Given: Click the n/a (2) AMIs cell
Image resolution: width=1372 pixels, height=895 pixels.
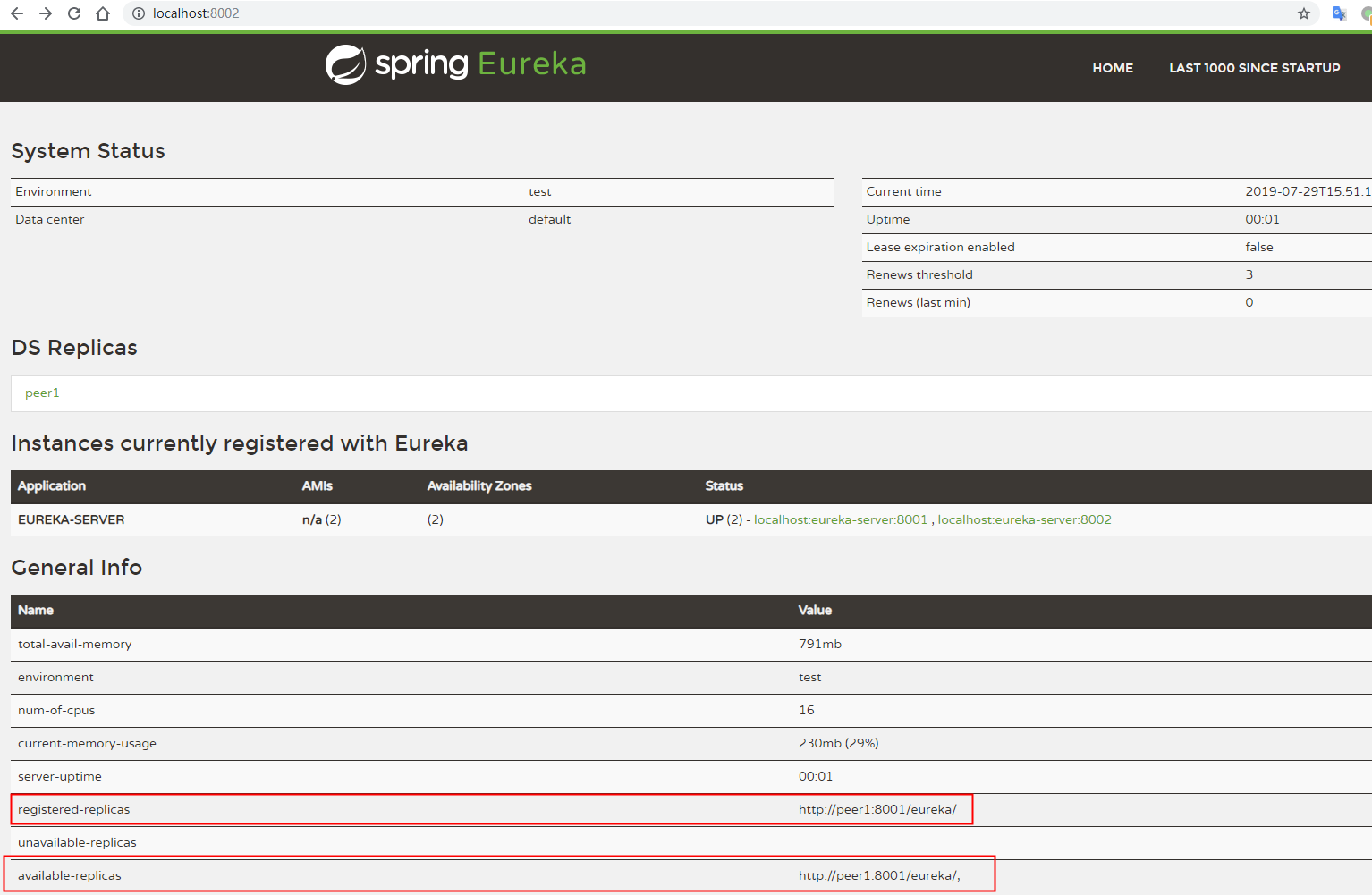Looking at the screenshot, I should 322,519.
